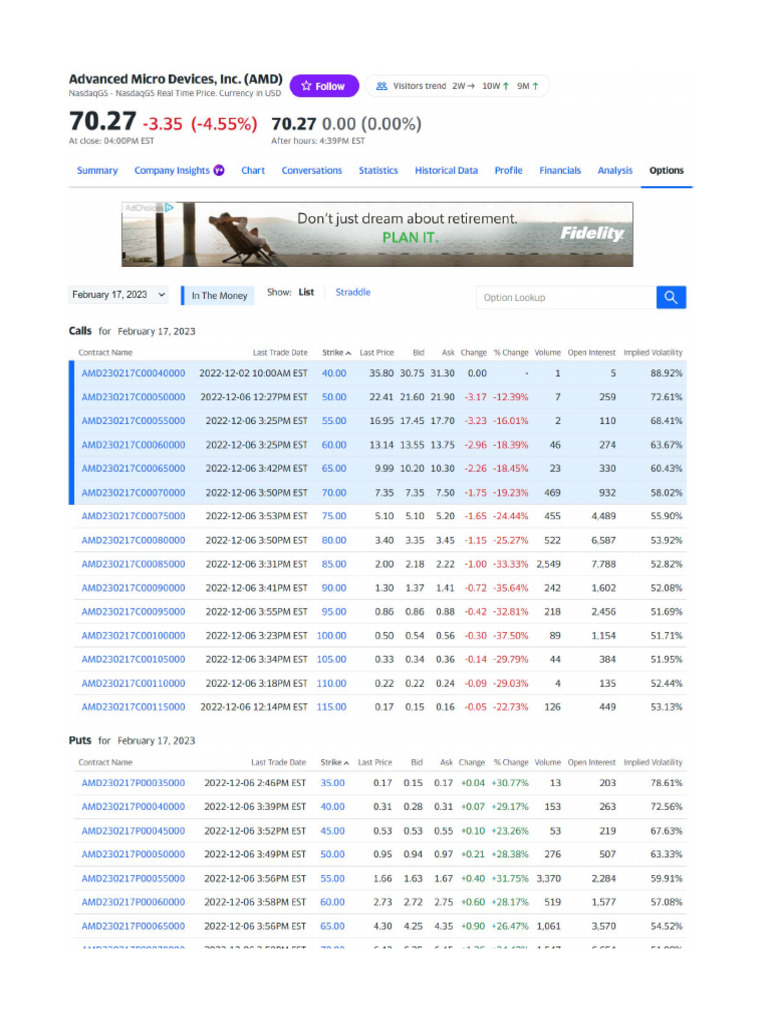Click volume value 3,370 in puts
Screen dimensions: 768x1024
point(549,879)
